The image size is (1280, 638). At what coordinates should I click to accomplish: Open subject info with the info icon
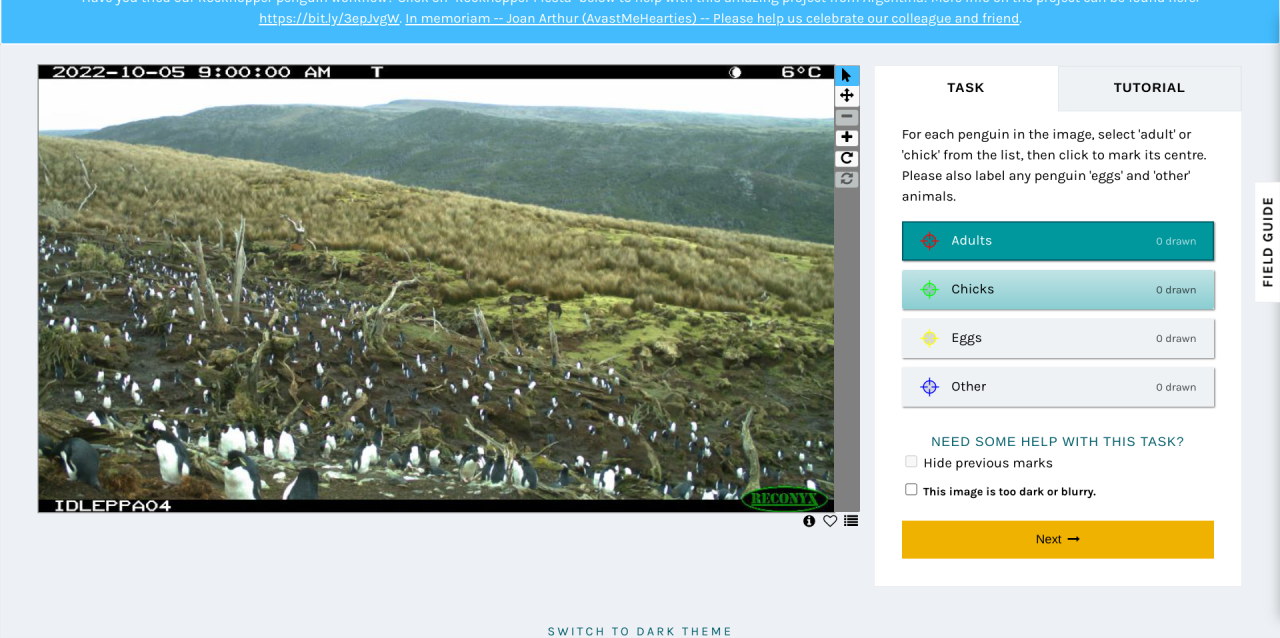pos(809,521)
